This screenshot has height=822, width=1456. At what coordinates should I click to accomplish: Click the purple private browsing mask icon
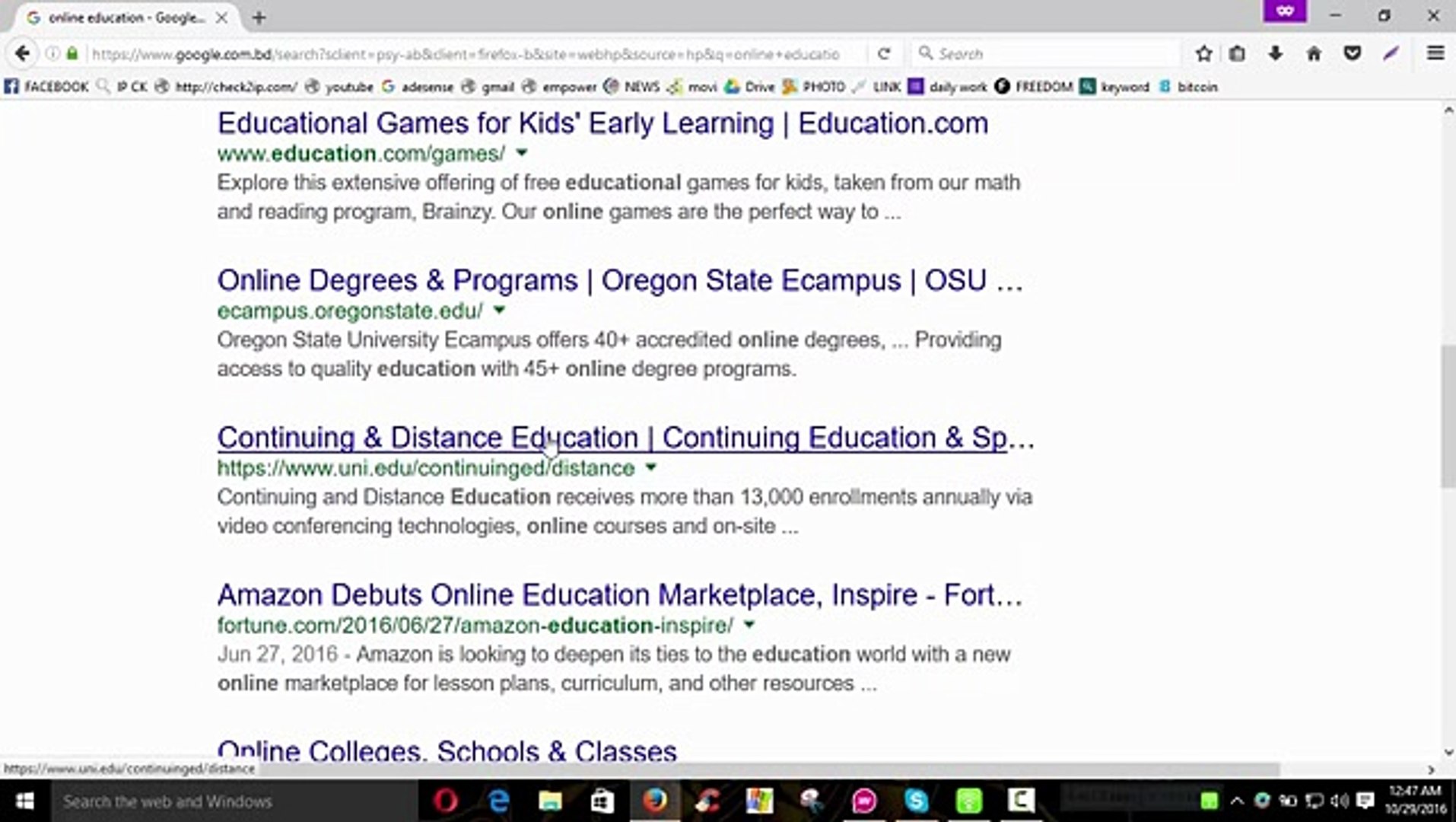1285,11
